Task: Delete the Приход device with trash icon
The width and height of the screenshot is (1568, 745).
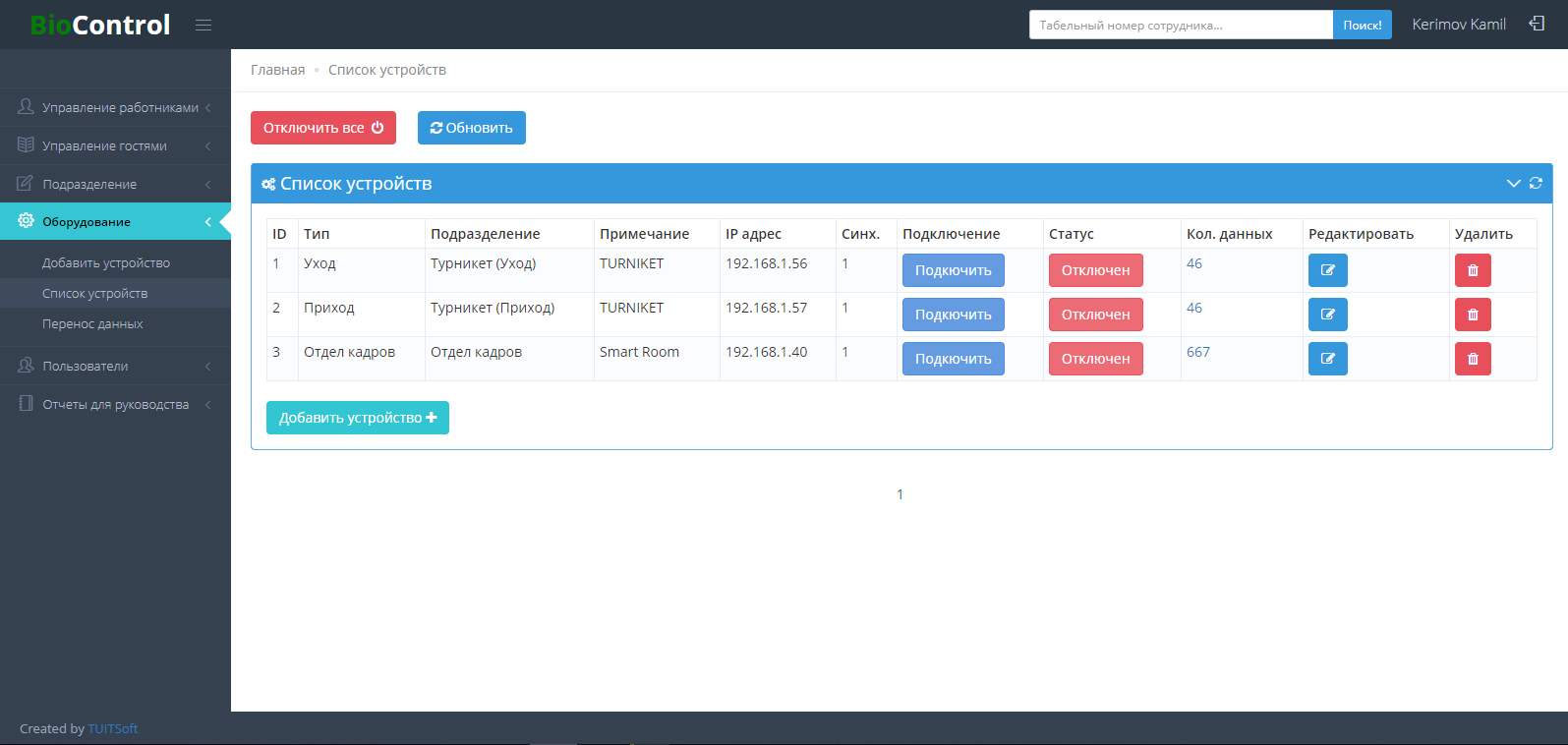Action: (1472, 315)
